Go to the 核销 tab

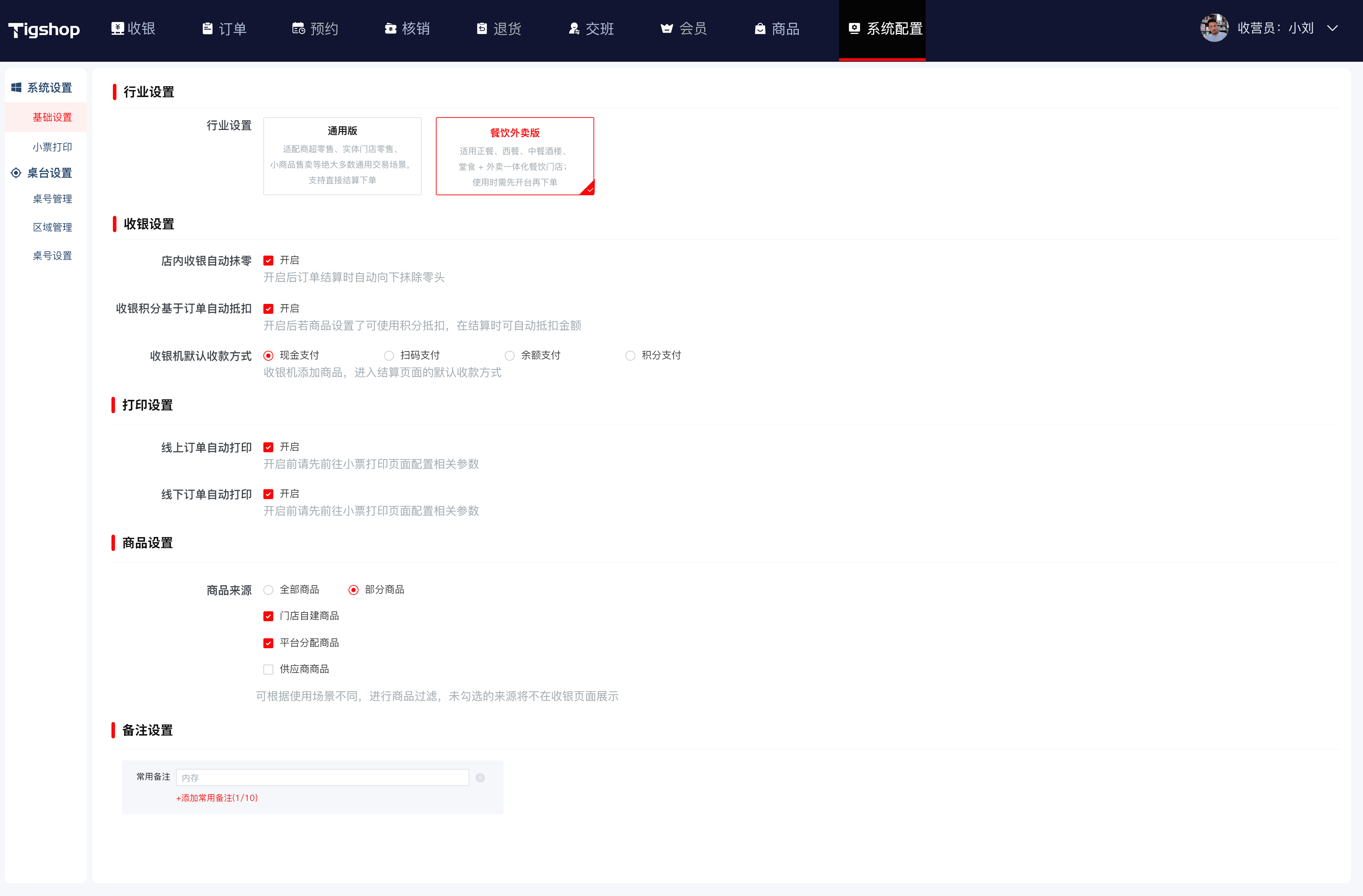[407, 29]
